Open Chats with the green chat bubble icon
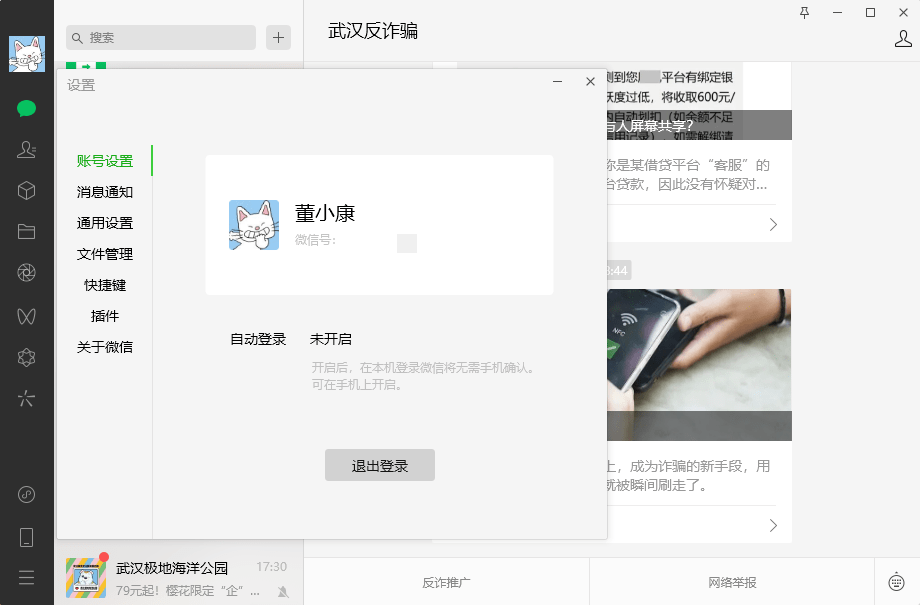 pos(26,109)
